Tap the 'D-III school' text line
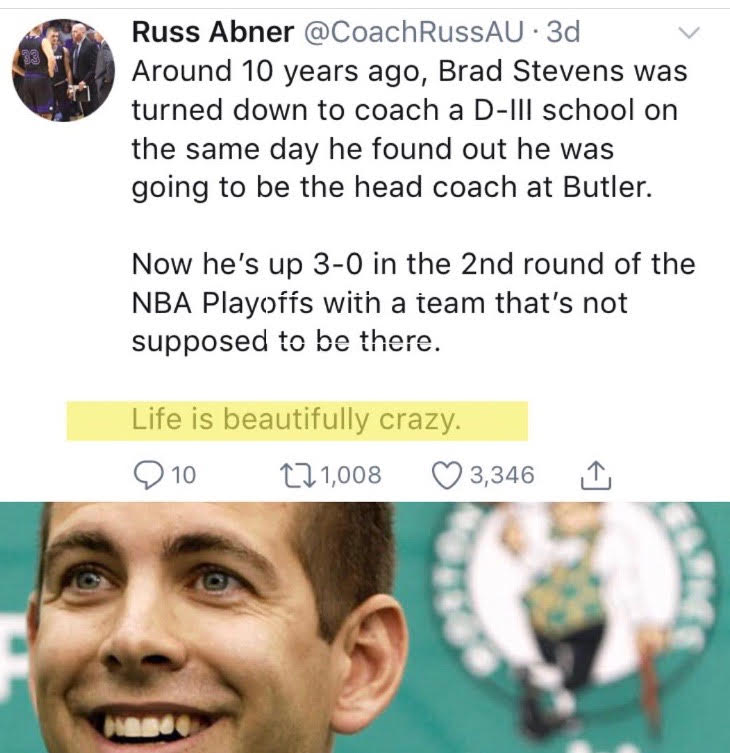 (x=404, y=110)
